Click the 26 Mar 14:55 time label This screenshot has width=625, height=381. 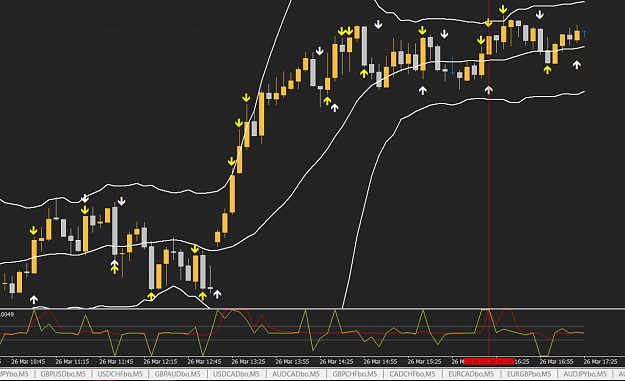coord(380,362)
